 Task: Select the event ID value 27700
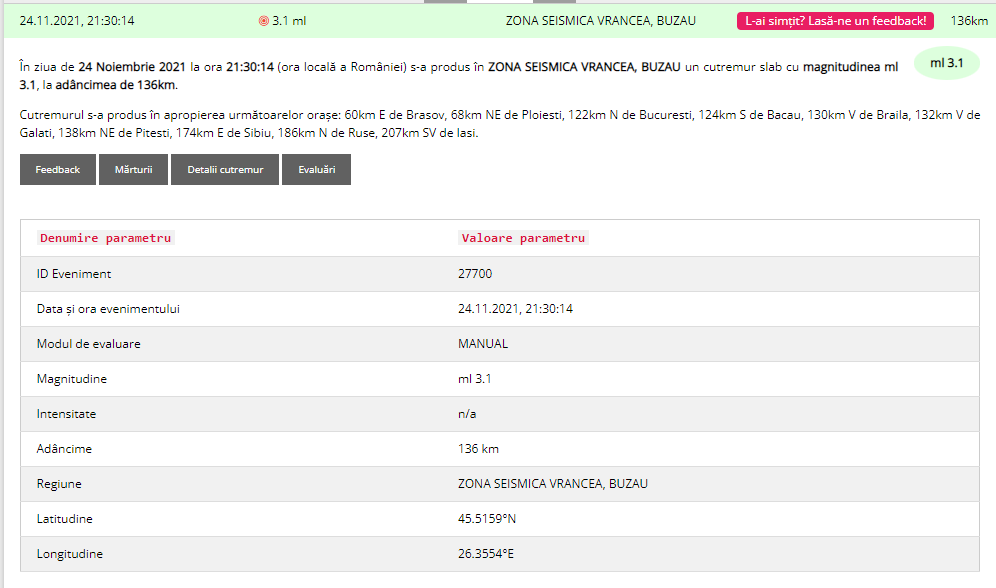[x=475, y=274]
